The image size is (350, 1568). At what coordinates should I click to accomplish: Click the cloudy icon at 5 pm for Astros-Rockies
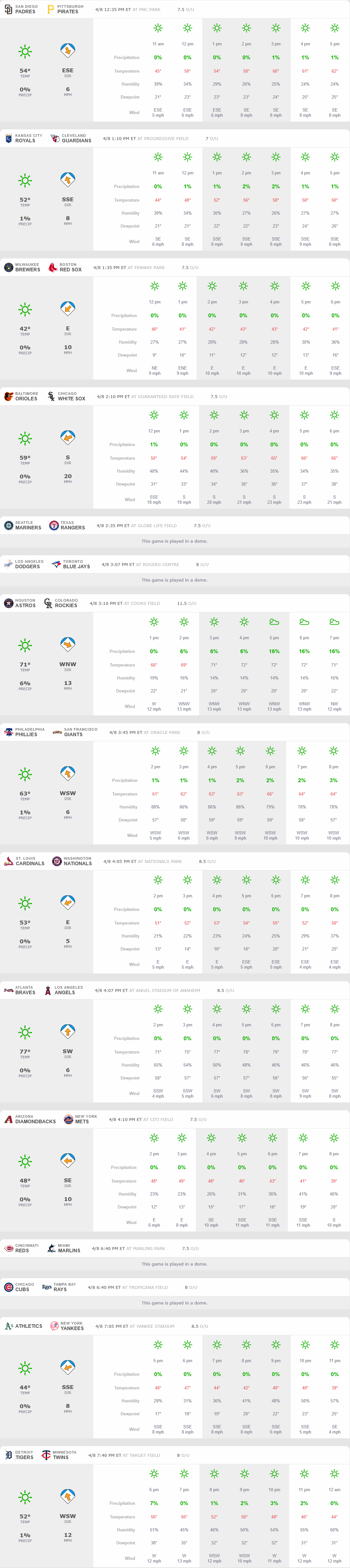coord(274,621)
